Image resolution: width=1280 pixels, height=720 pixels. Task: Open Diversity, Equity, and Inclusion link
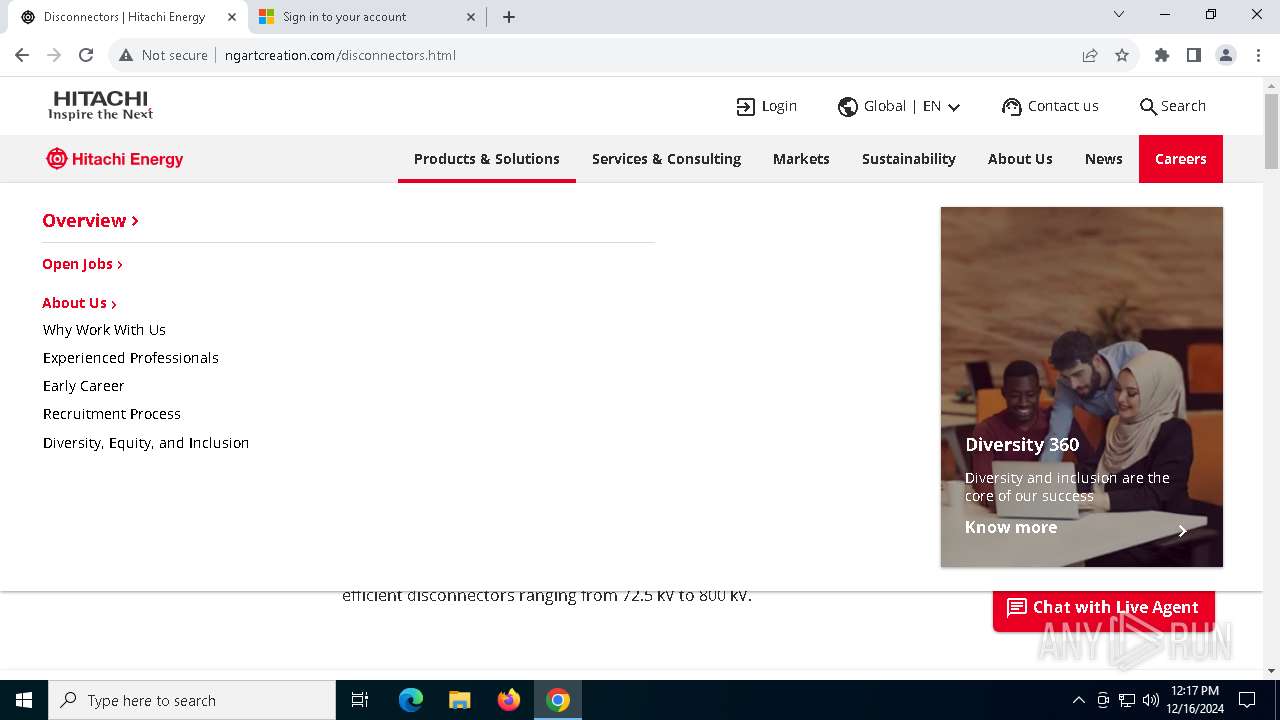[146, 442]
